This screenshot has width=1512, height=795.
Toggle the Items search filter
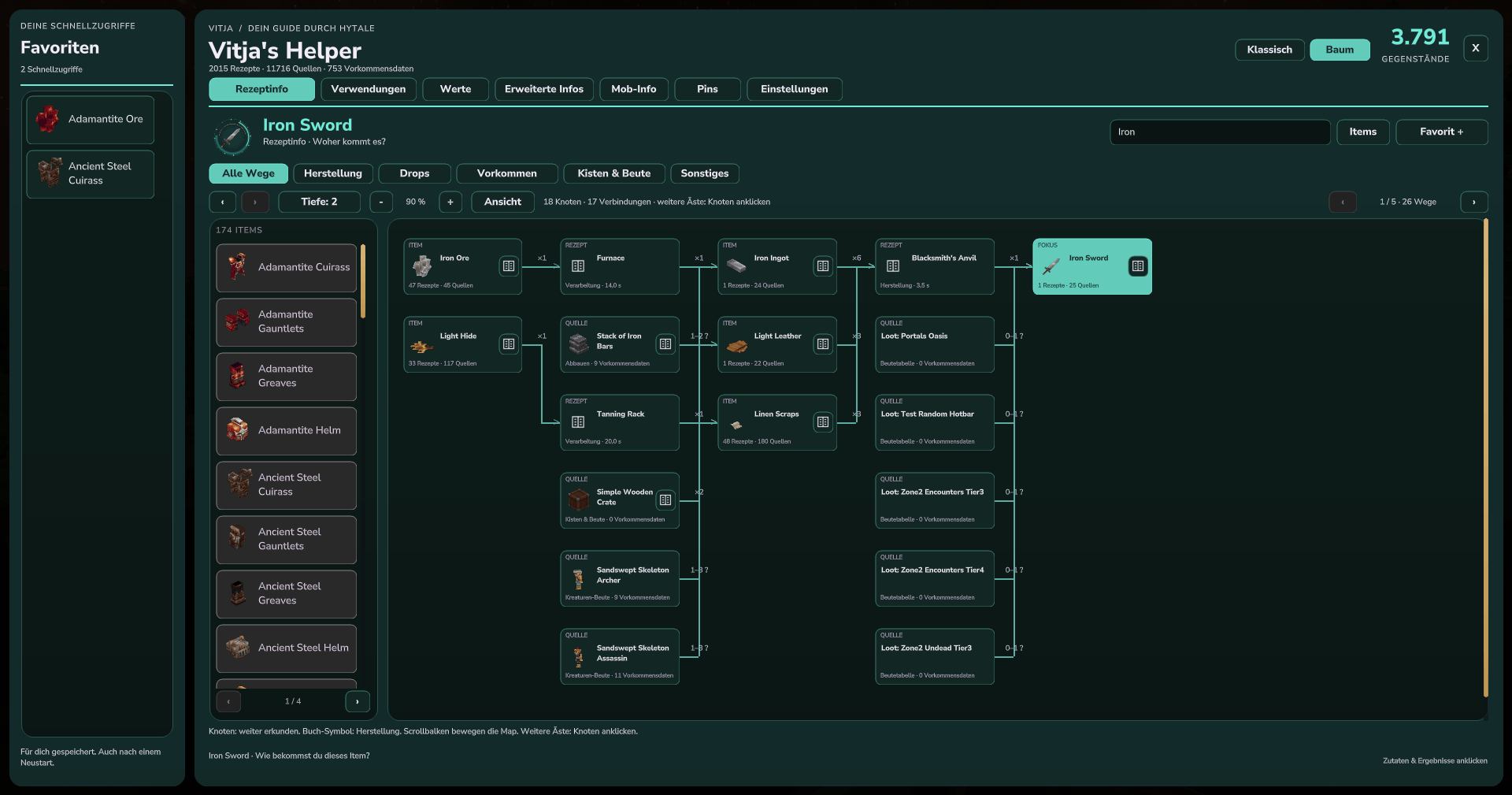pos(1362,132)
